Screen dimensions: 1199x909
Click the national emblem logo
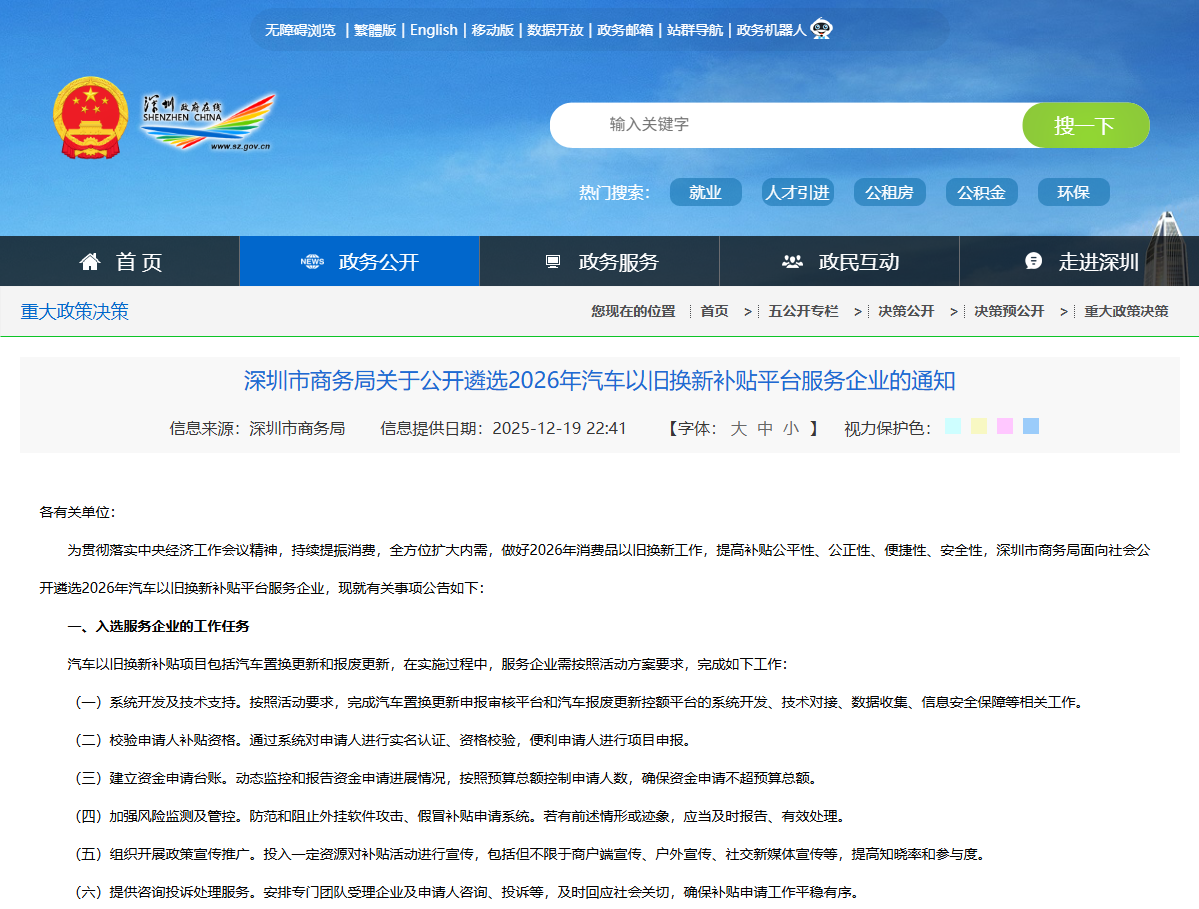pyautogui.click(x=91, y=118)
